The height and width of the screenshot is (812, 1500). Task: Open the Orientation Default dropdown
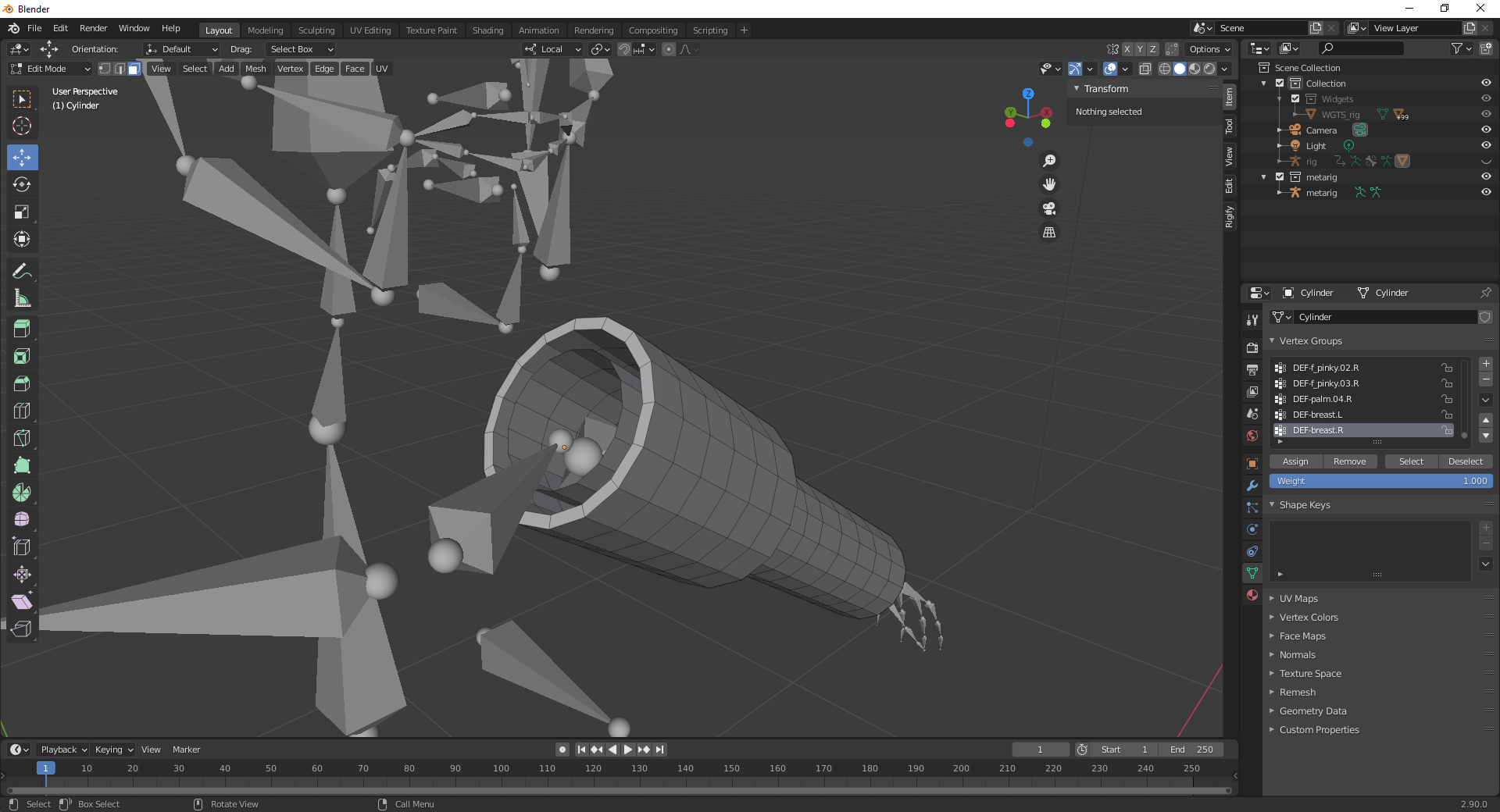181,49
